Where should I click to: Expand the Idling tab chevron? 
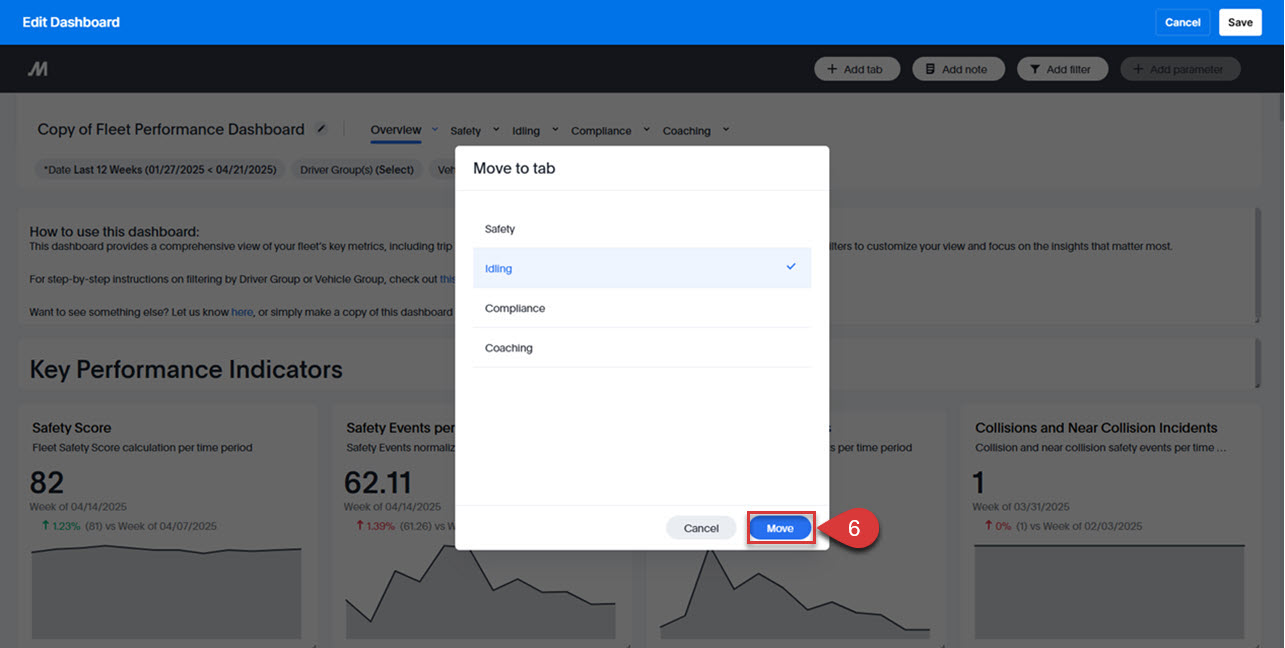(x=554, y=129)
